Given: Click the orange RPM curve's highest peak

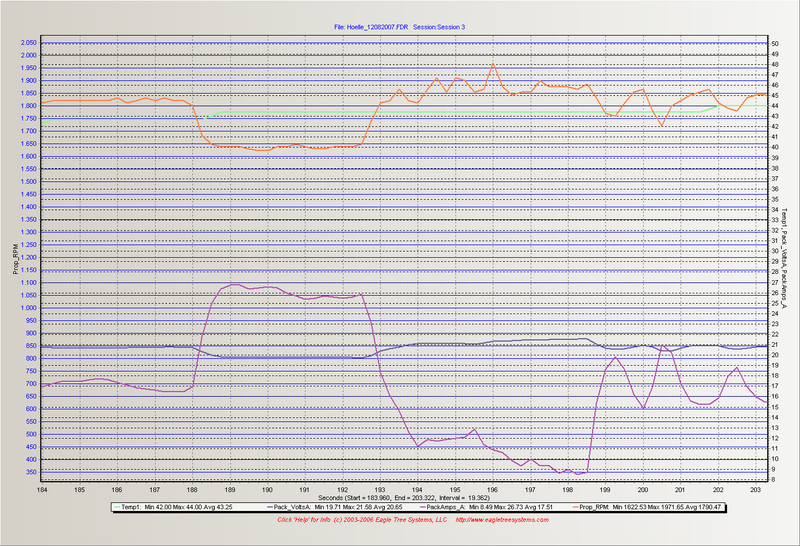Looking at the screenshot, I should [493, 64].
